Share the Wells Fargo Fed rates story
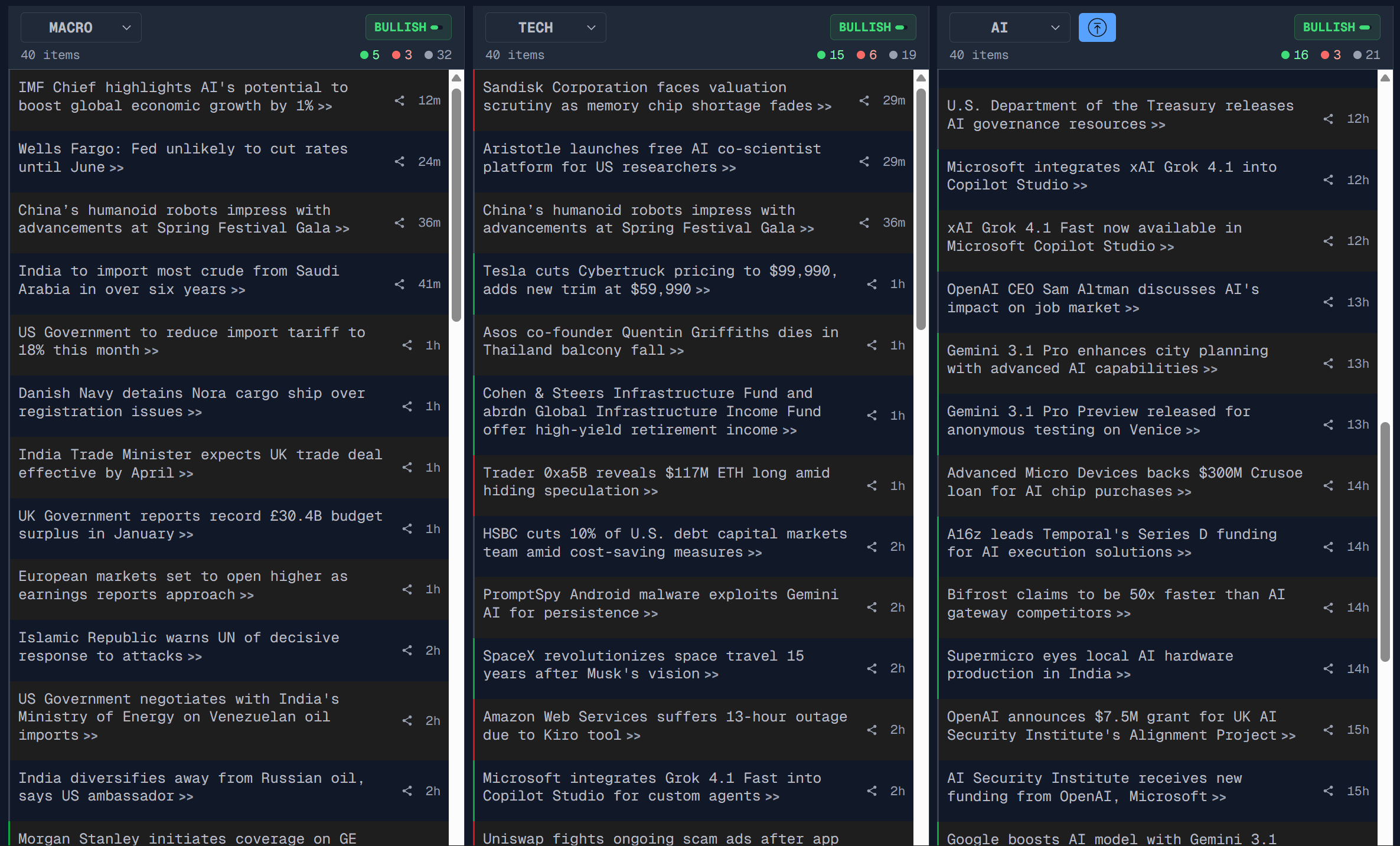Image resolution: width=1400 pixels, height=846 pixels. 400,161
